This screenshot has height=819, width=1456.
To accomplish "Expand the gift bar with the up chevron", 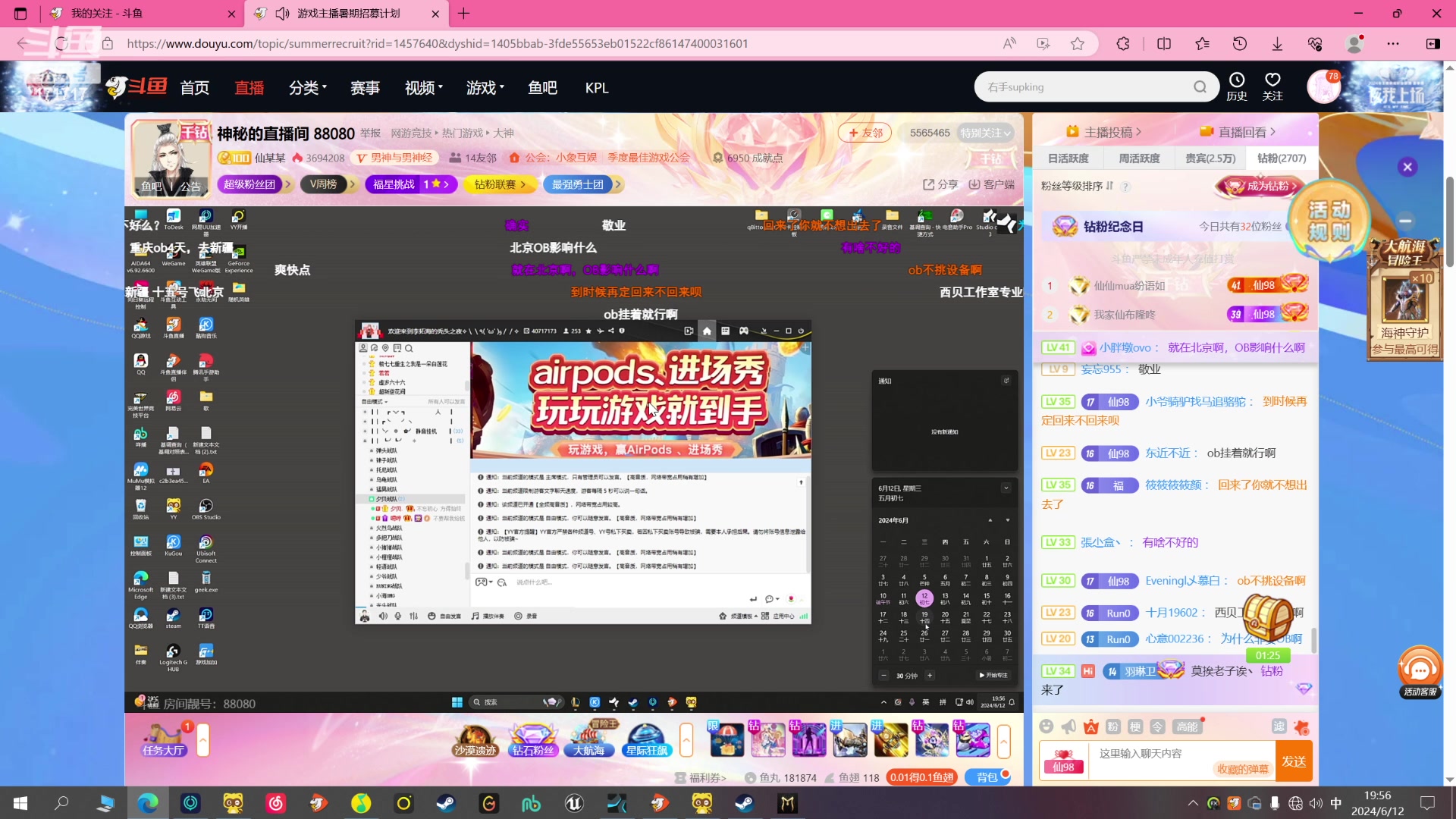I will coord(1005,742).
